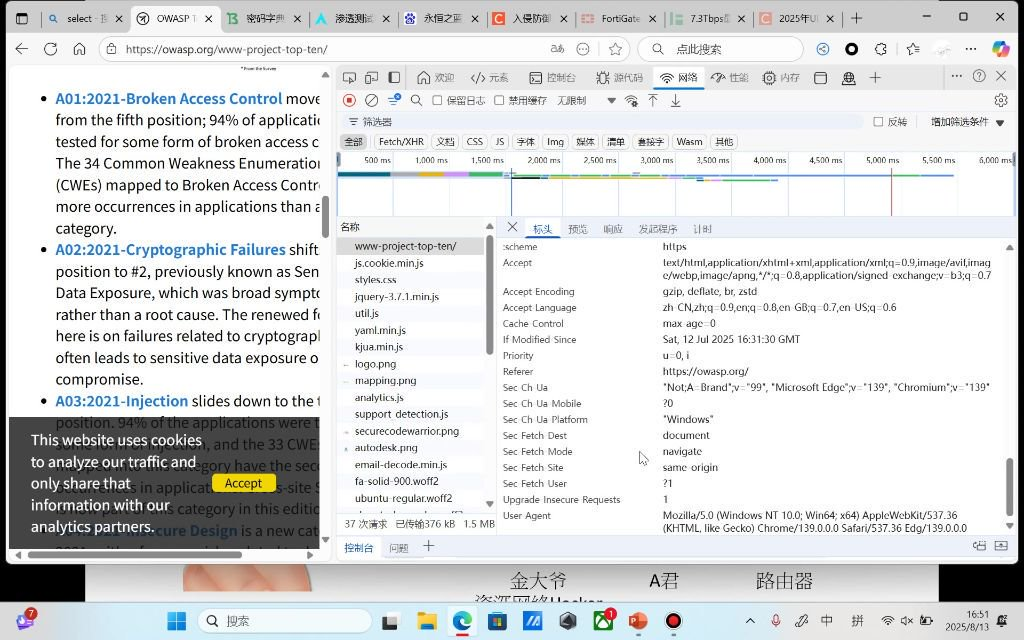Open the Issues (问题) drawer tab
This screenshot has height=640, width=1024.
coord(398,548)
